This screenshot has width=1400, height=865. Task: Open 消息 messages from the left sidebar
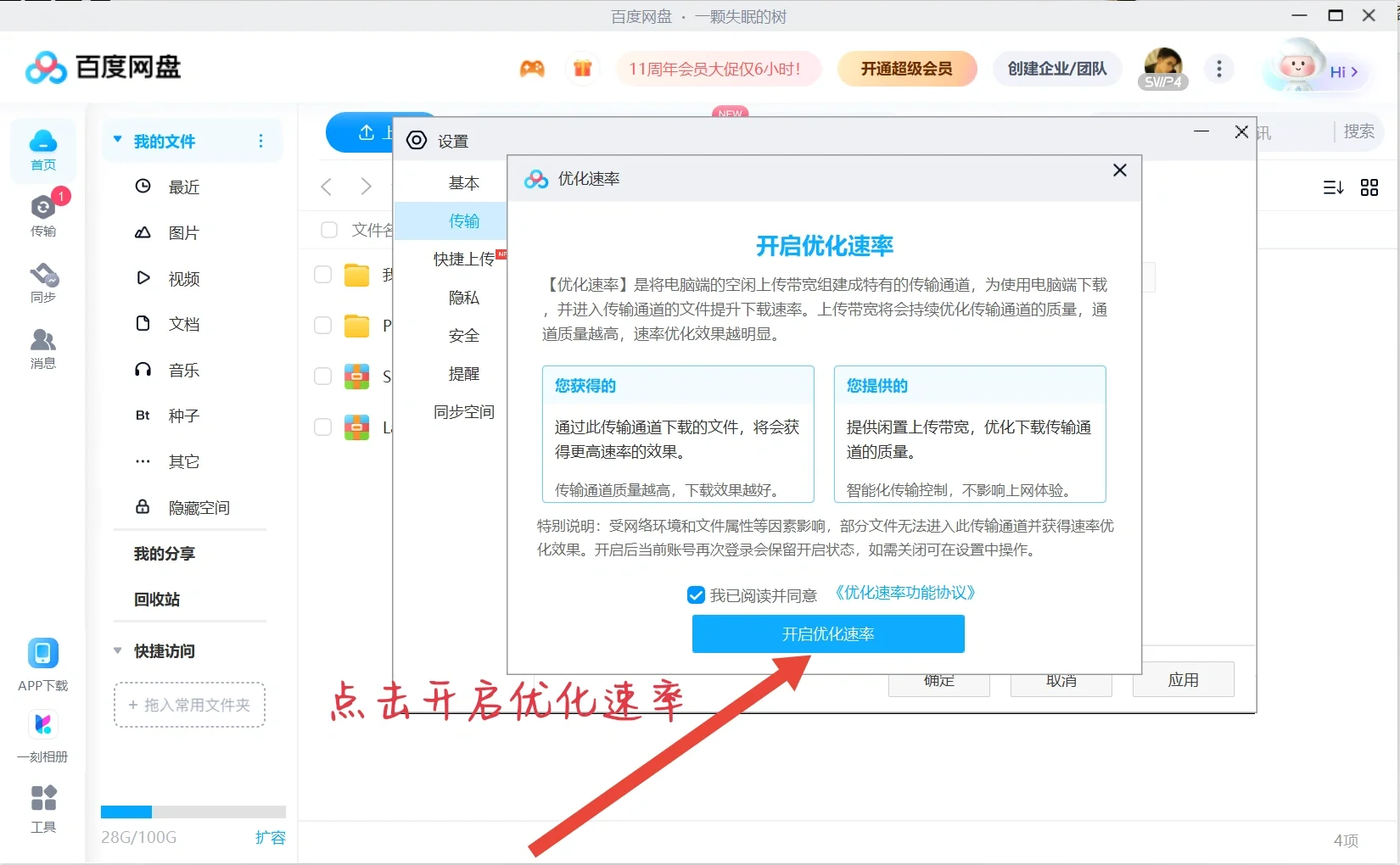(43, 346)
